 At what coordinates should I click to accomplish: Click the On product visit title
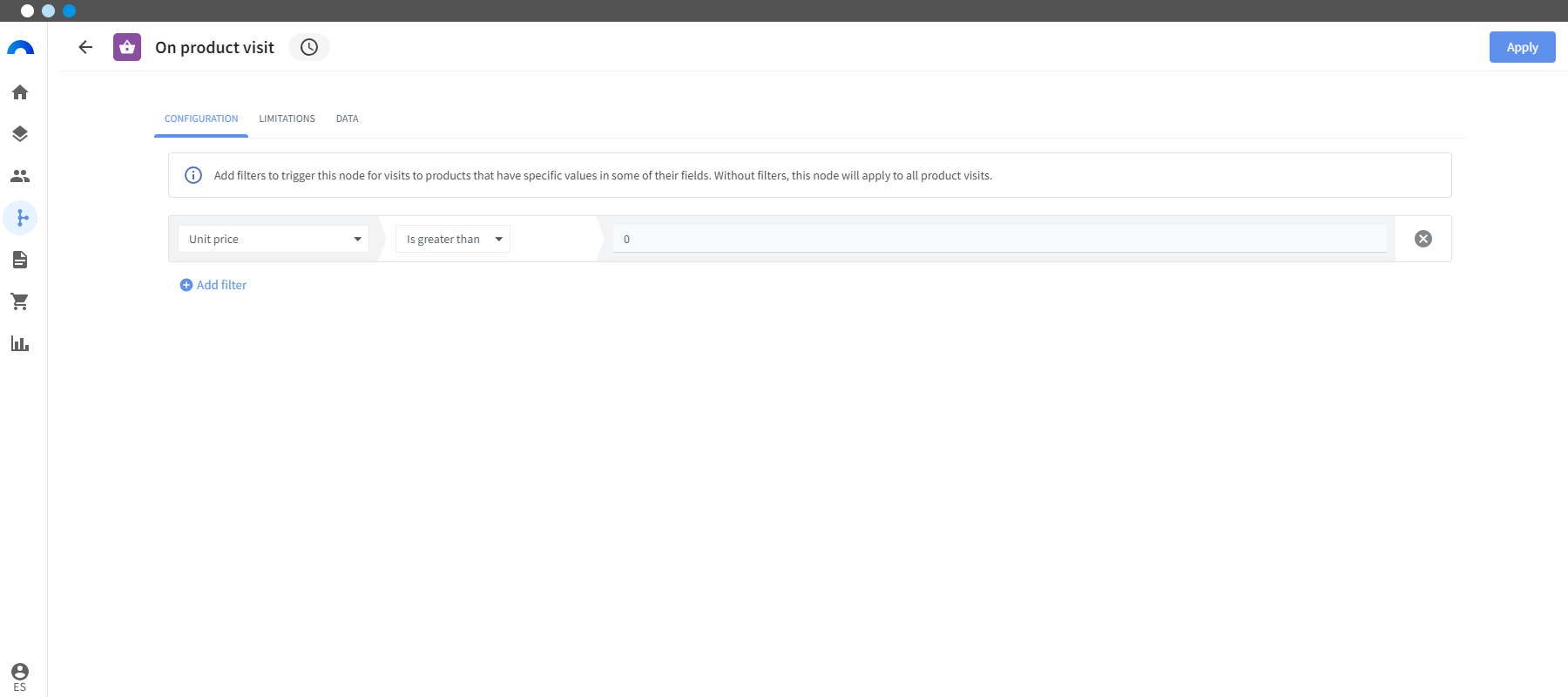214,47
